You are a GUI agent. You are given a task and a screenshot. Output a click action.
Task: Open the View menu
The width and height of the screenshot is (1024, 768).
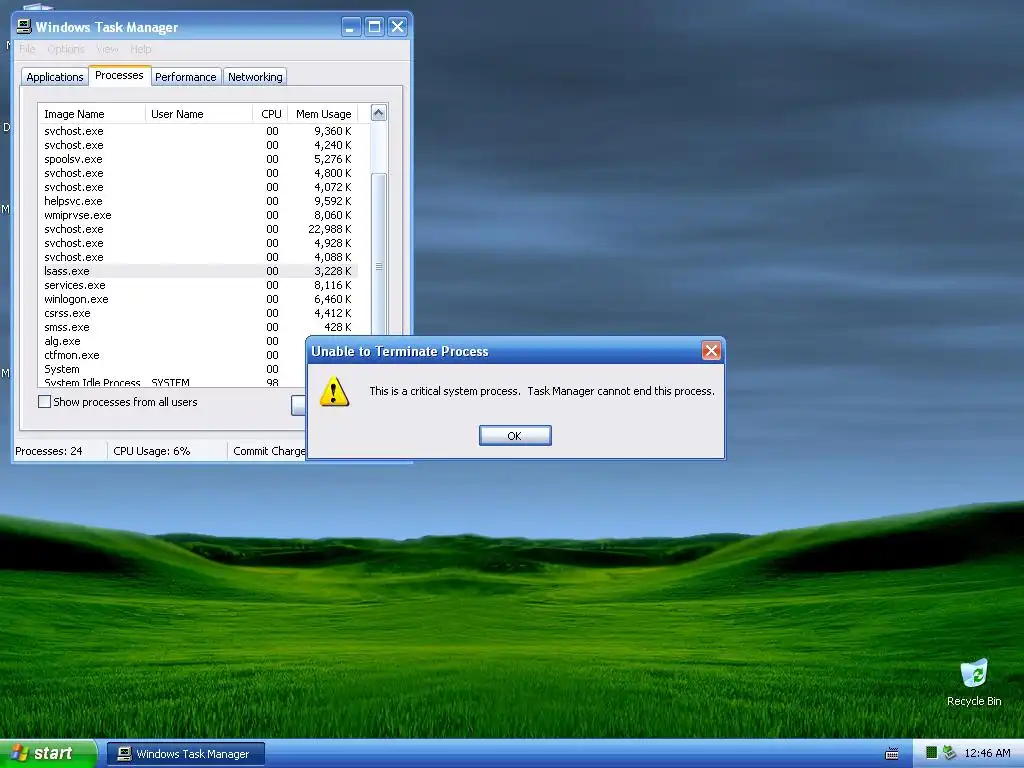click(107, 49)
